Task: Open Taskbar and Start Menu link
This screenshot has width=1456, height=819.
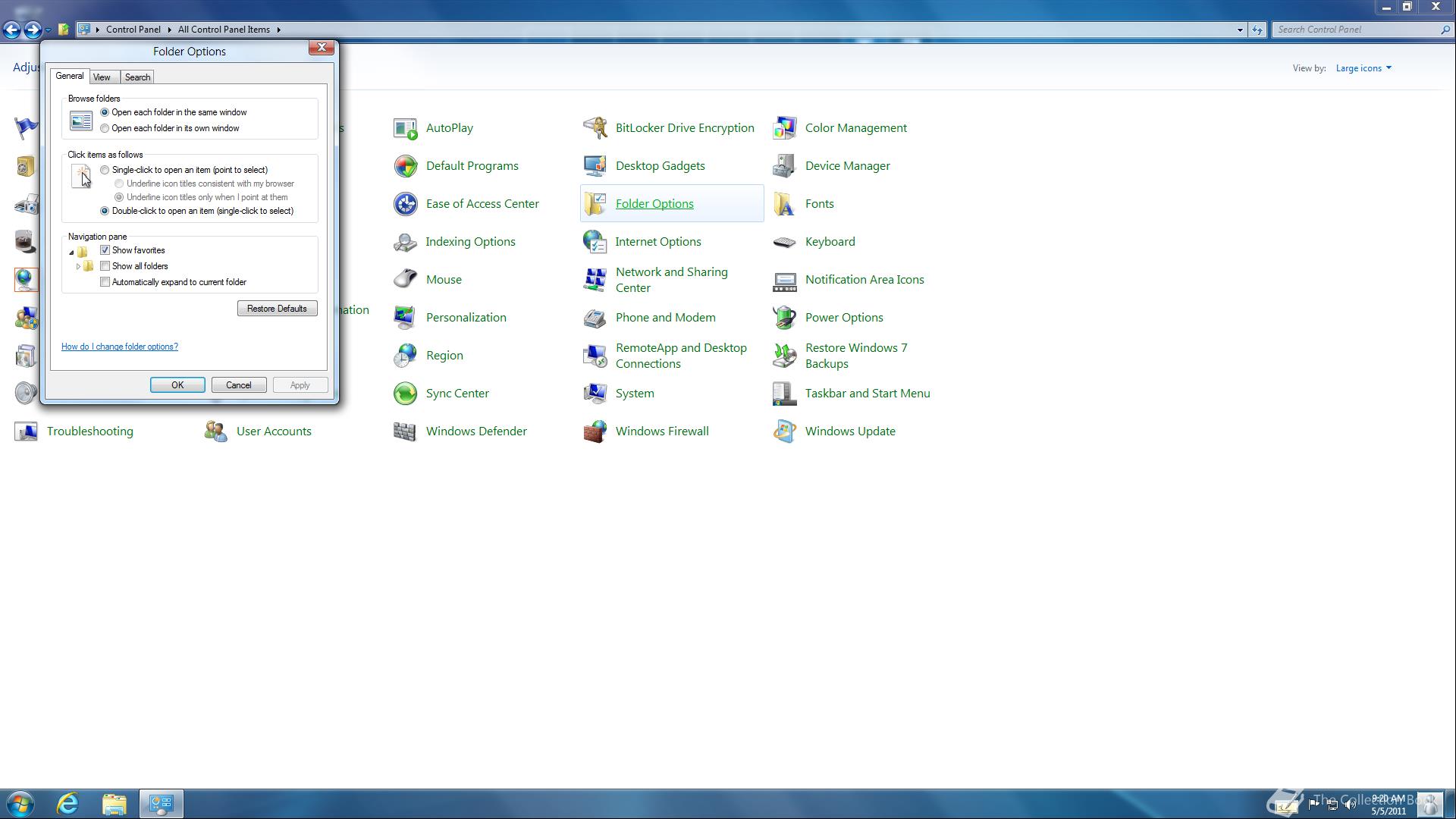Action: coord(868,394)
